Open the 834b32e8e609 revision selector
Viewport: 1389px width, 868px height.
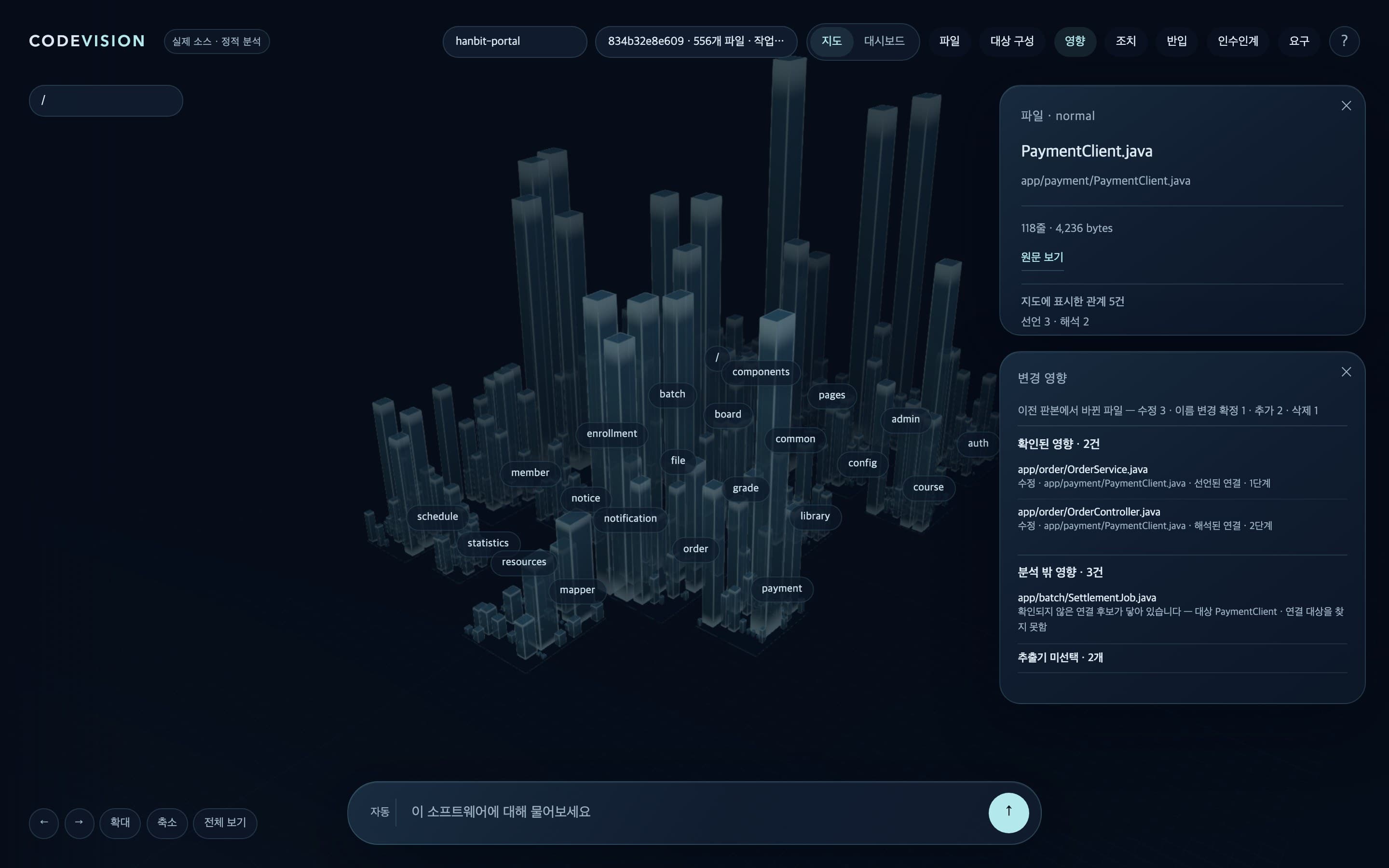695,41
